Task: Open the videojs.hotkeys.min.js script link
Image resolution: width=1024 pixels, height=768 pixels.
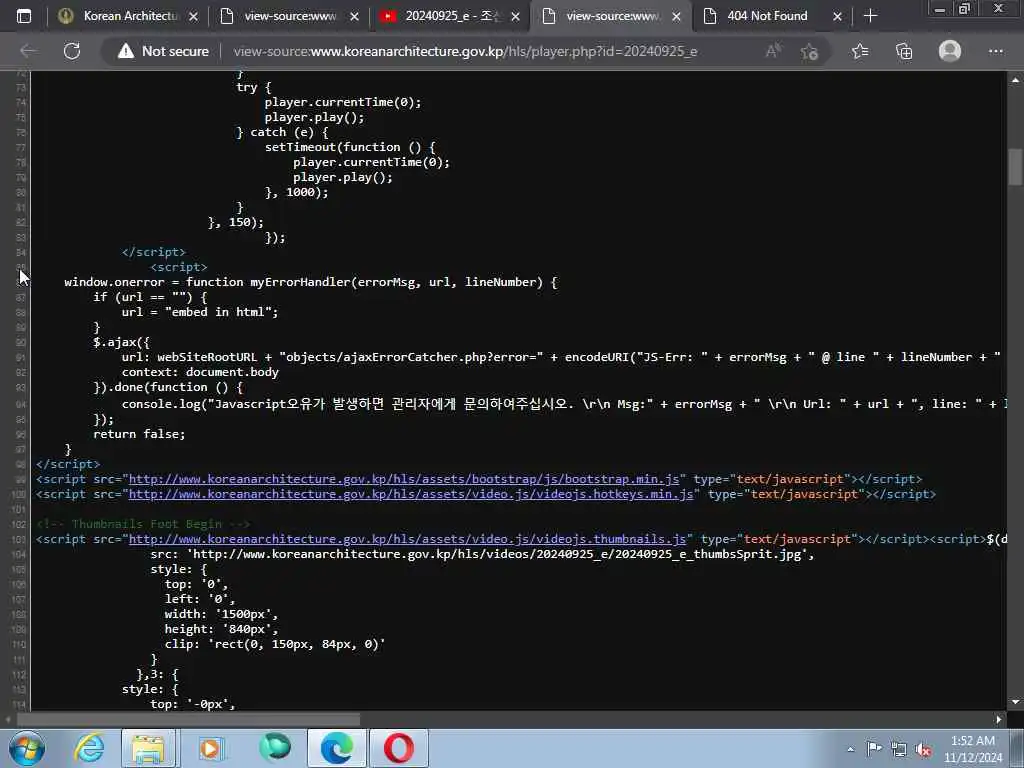Action: [411, 494]
